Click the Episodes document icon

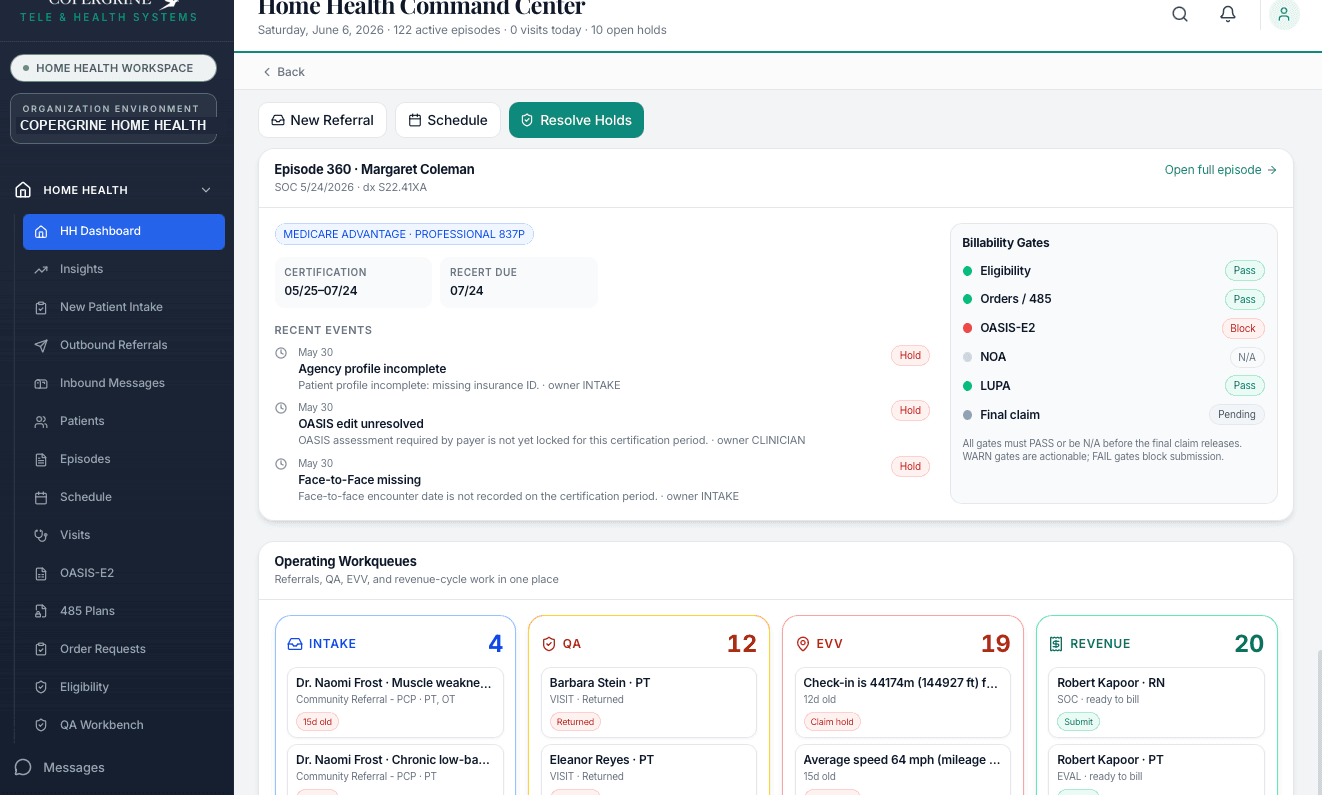pyautogui.click(x=41, y=459)
